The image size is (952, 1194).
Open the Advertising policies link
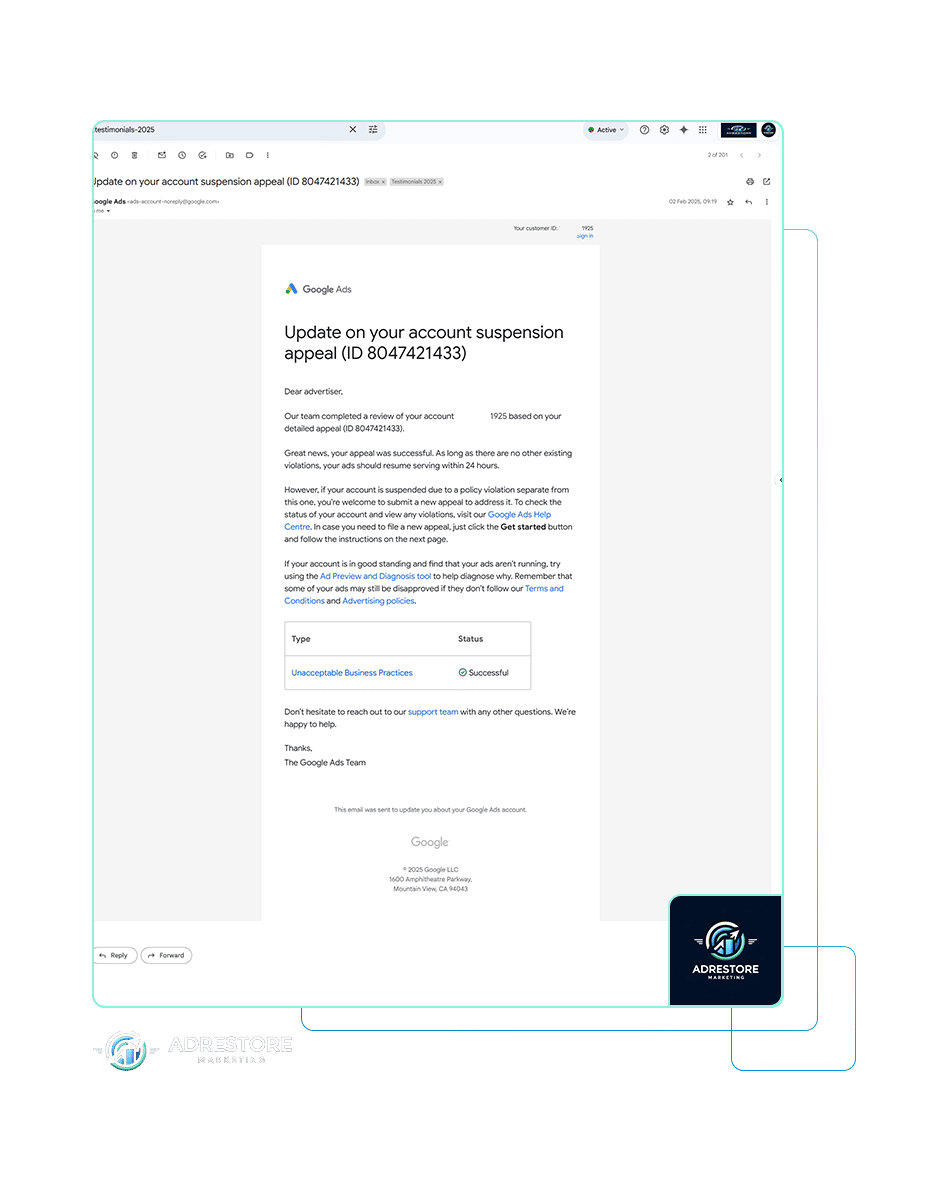[x=379, y=601]
